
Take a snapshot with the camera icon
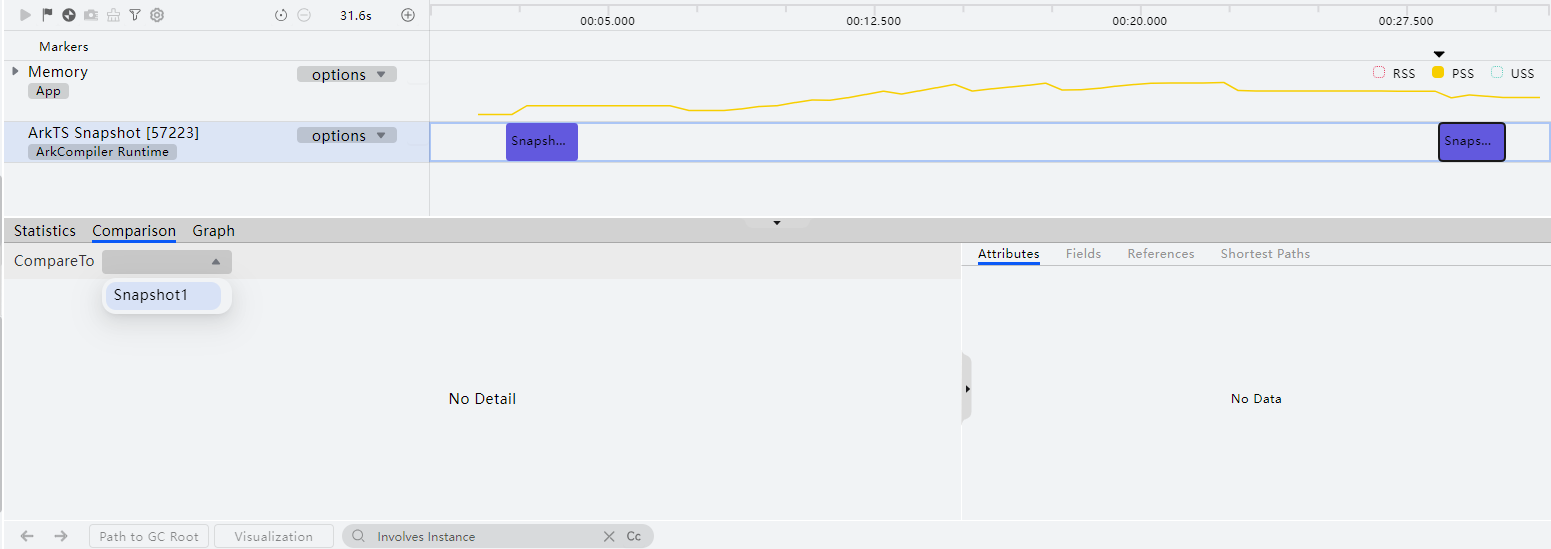click(91, 15)
